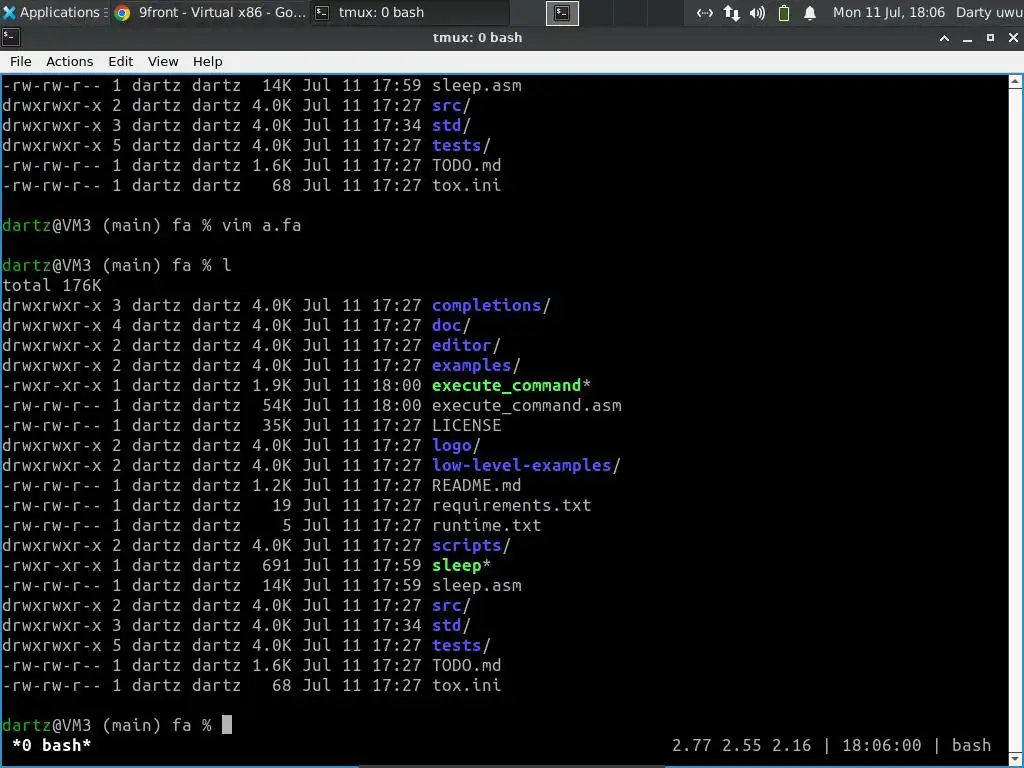Click the requirements.txt file name
The width and height of the screenshot is (1024, 768).
click(x=511, y=505)
